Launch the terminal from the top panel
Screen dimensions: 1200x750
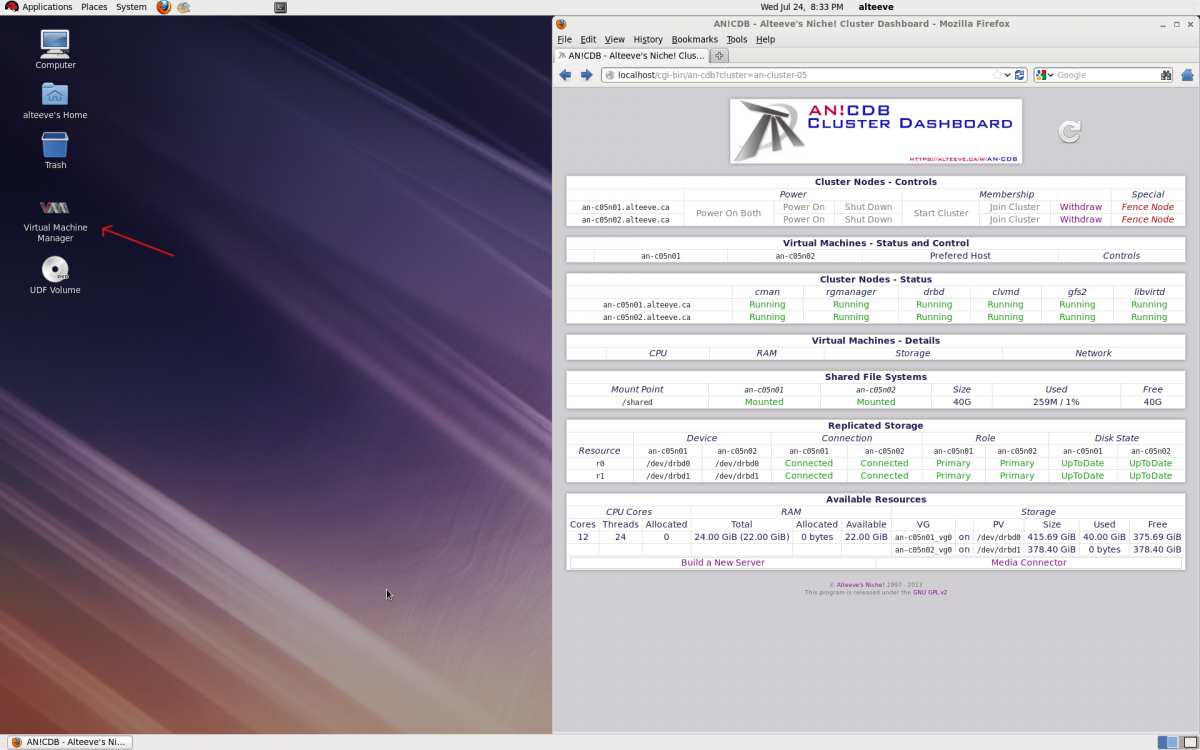coord(280,7)
